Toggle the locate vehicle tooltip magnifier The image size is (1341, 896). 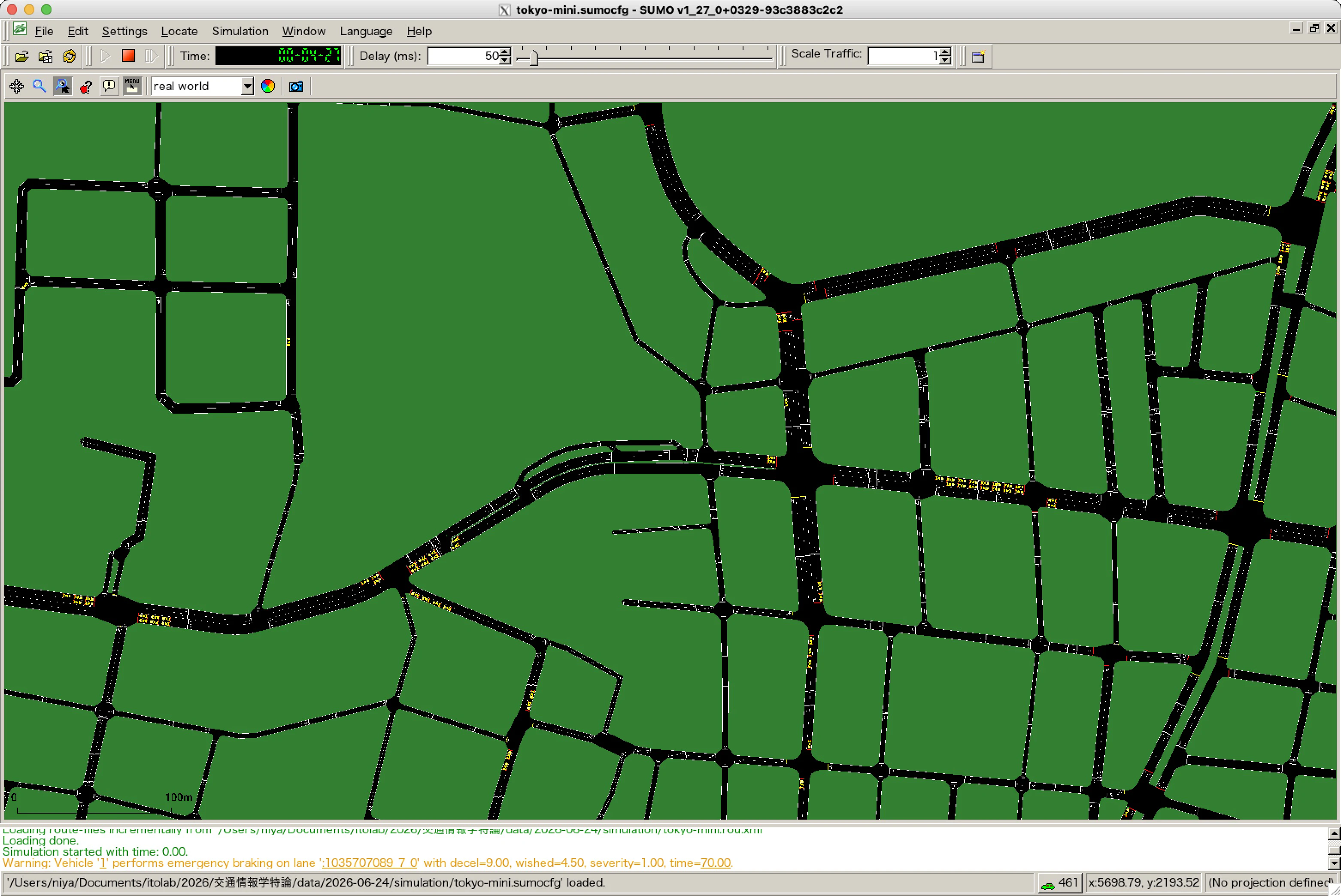pyautogui.click(x=62, y=86)
